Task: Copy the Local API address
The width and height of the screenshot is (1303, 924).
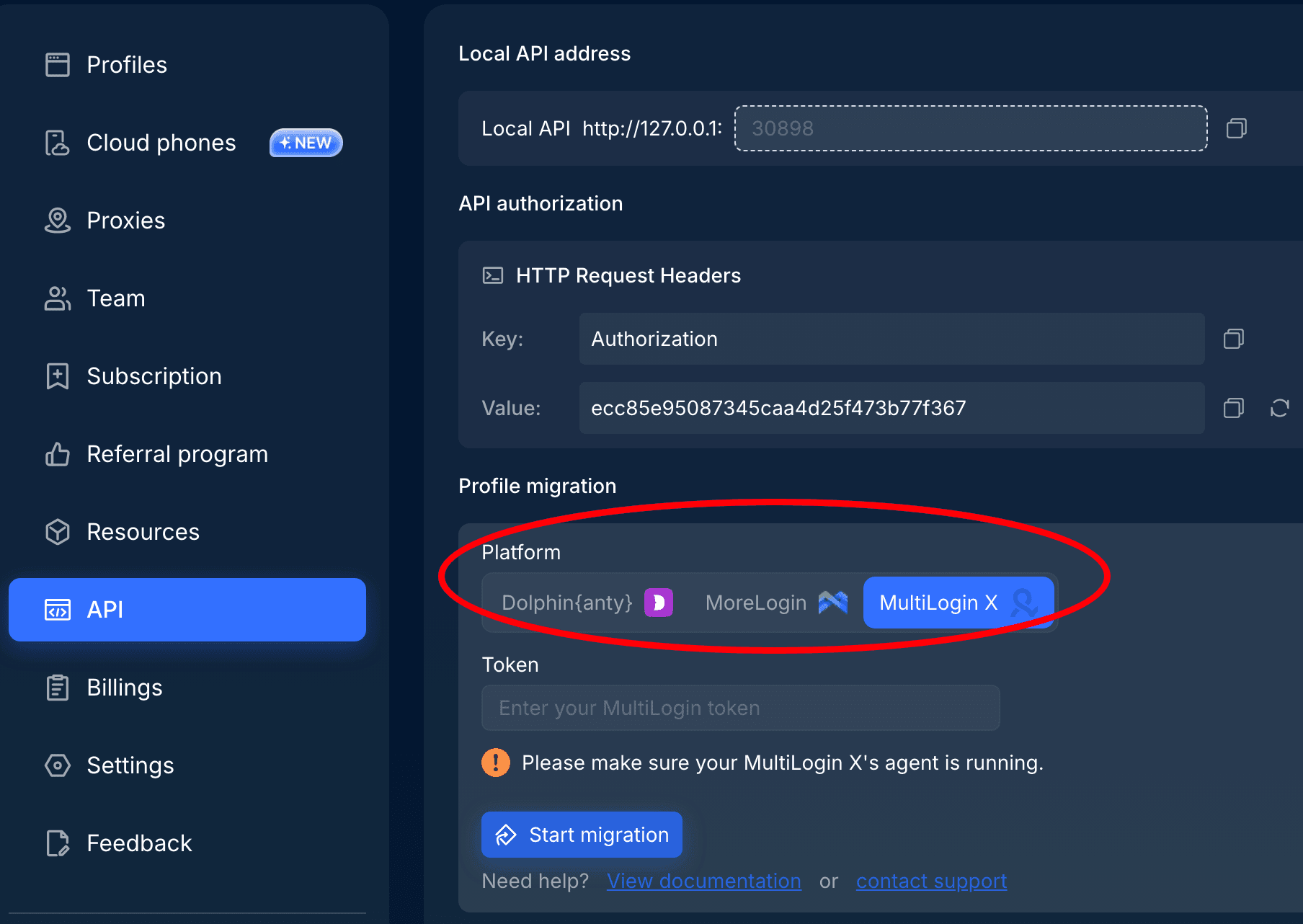Action: [x=1236, y=128]
